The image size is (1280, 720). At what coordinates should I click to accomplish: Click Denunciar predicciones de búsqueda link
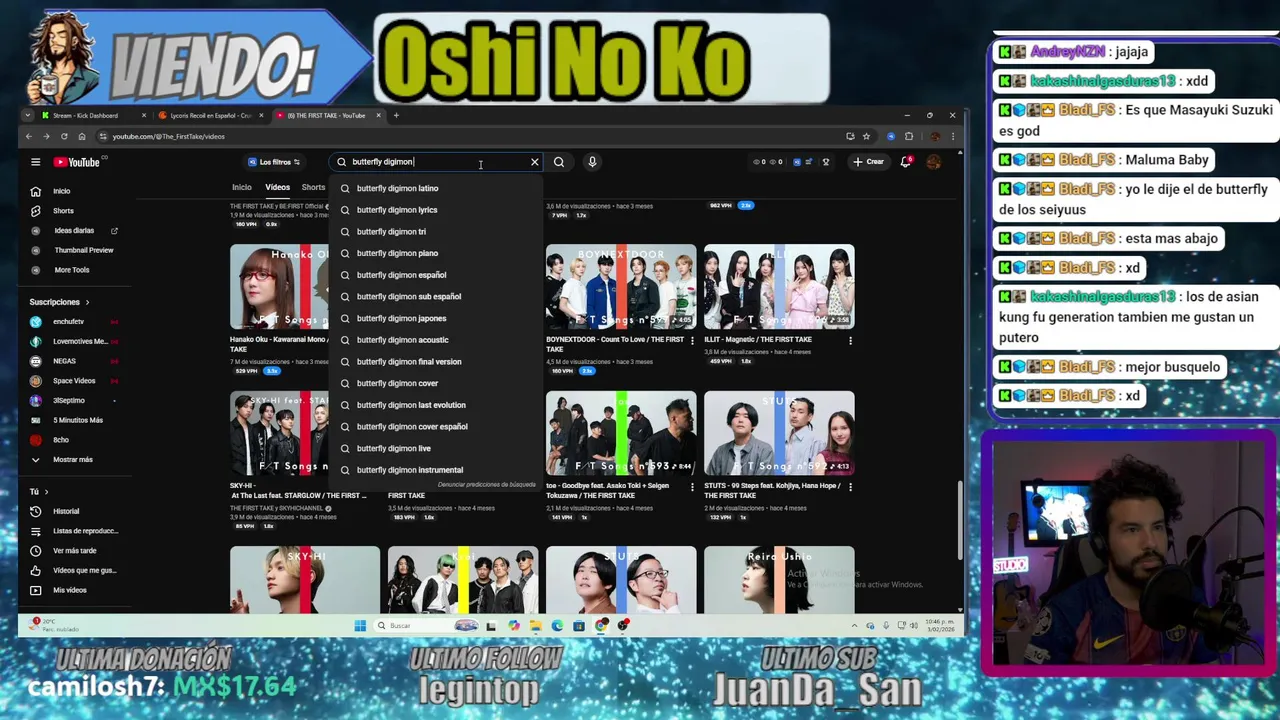pyautogui.click(x=486, y=485)
